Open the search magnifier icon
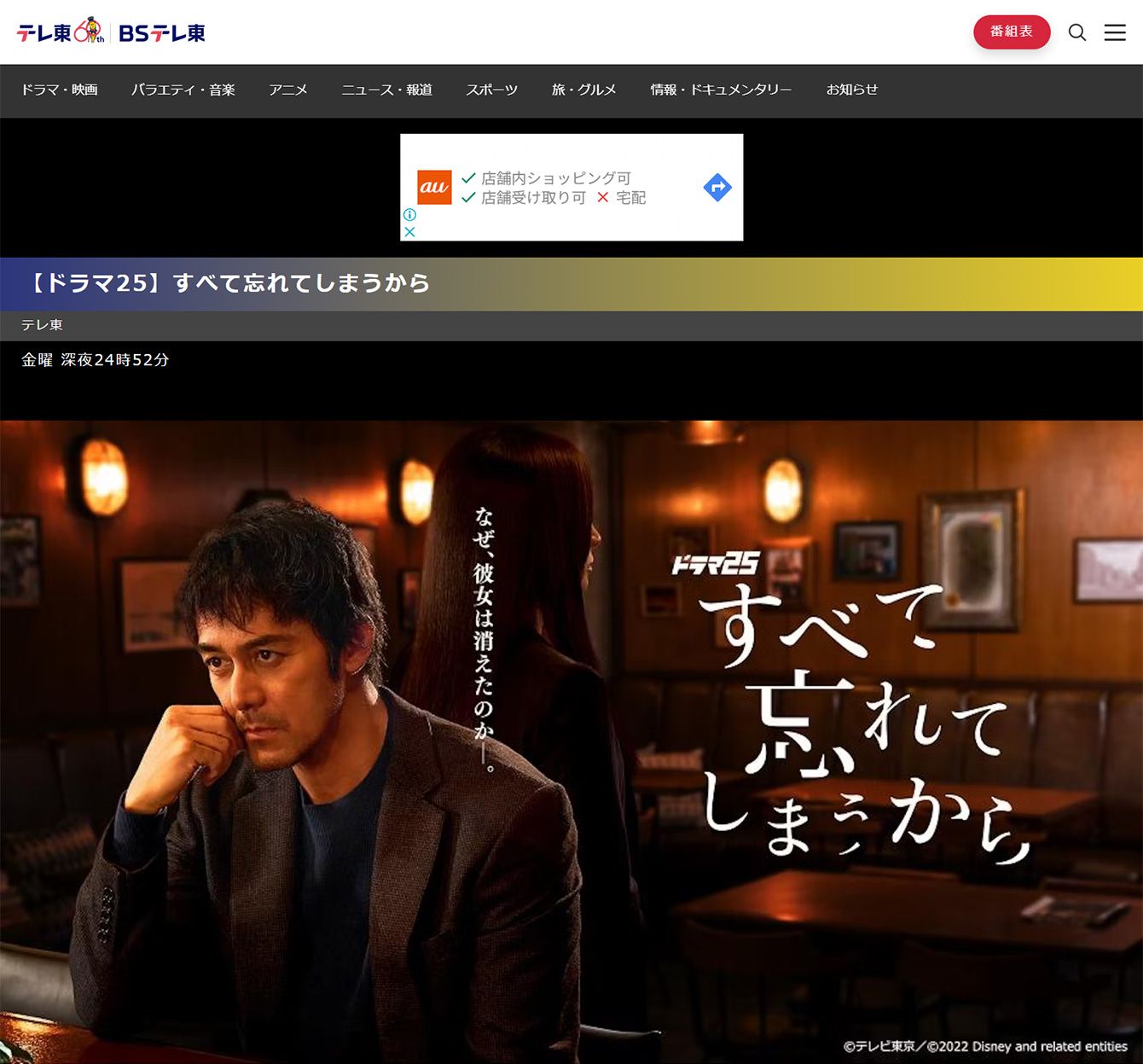 1077,32
